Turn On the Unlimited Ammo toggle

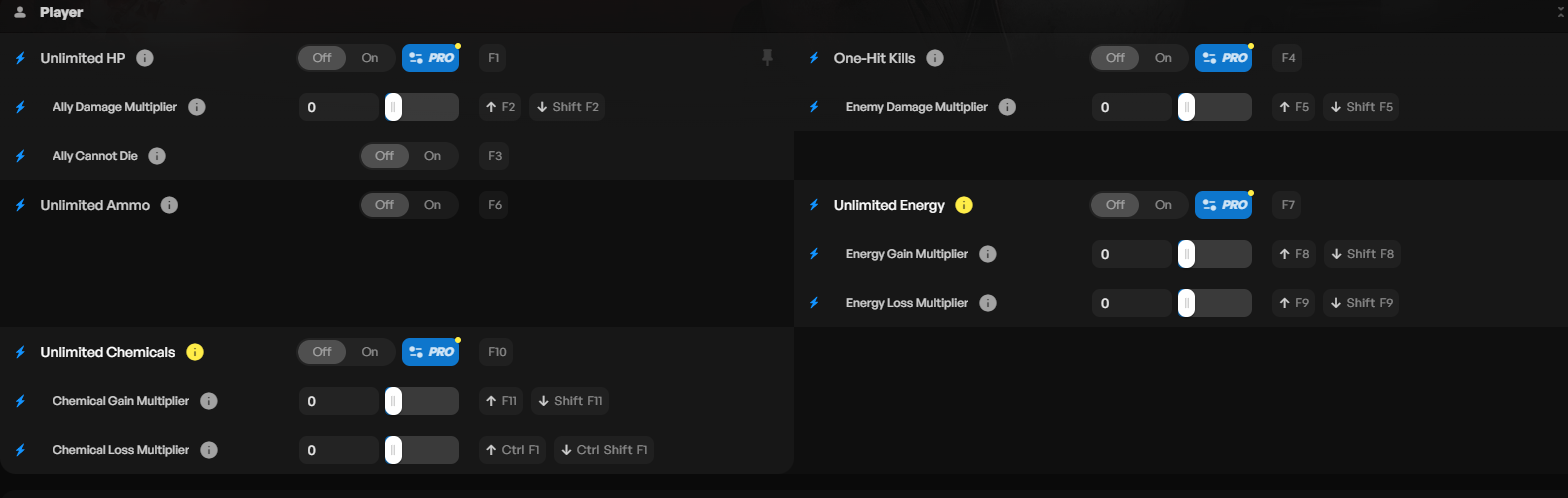point(432,205)
